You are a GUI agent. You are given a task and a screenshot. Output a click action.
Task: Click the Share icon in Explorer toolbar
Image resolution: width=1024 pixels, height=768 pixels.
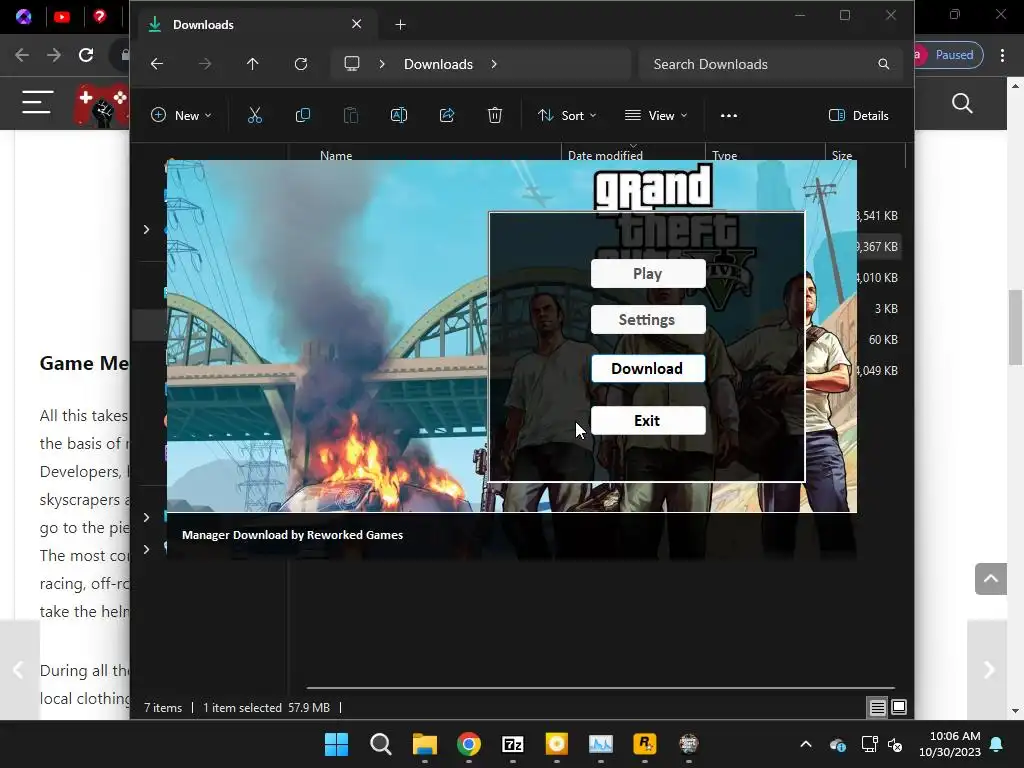(x=447, y=116)
